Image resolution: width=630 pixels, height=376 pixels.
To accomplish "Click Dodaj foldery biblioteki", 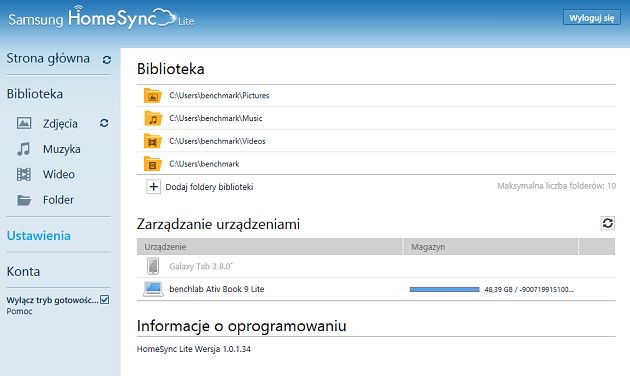I will coord(209,187).
